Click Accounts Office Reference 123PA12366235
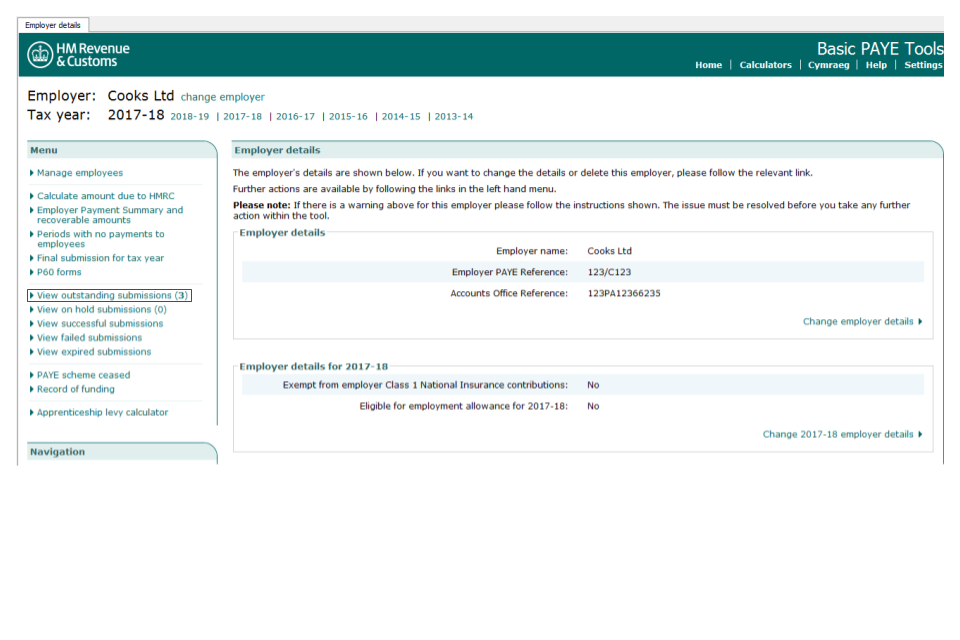960x640 pixels. pyautogui.click(x=624, y=293)
